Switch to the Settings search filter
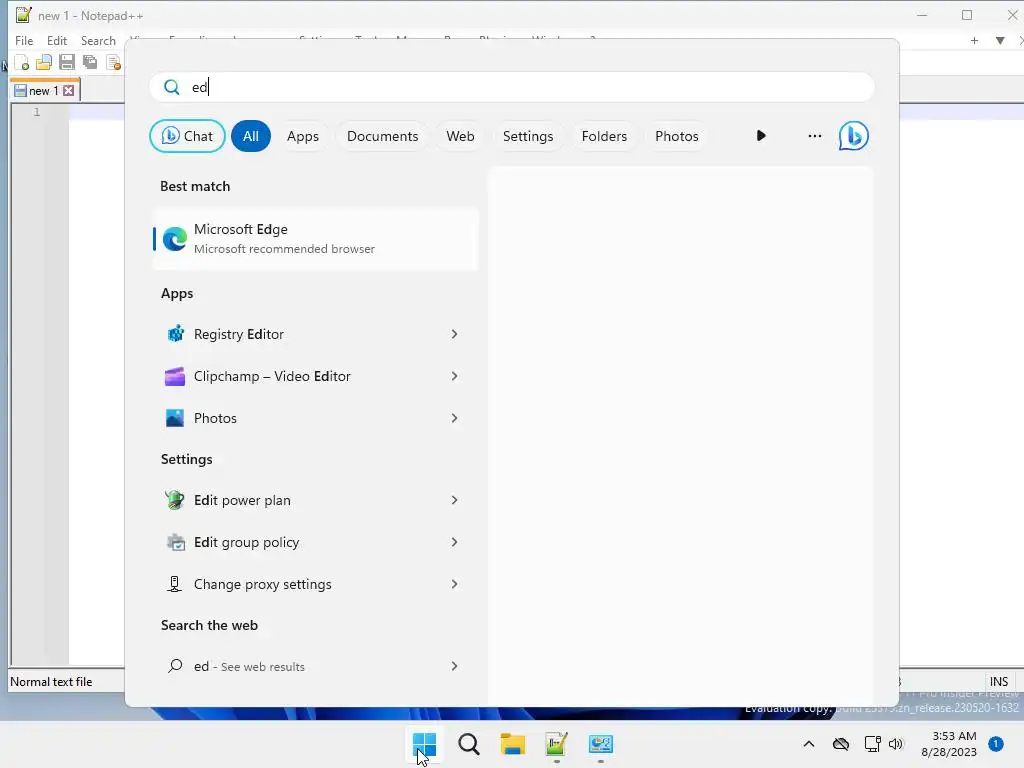The width and height of the screenshot is (1024, 768). pos(528,136)
